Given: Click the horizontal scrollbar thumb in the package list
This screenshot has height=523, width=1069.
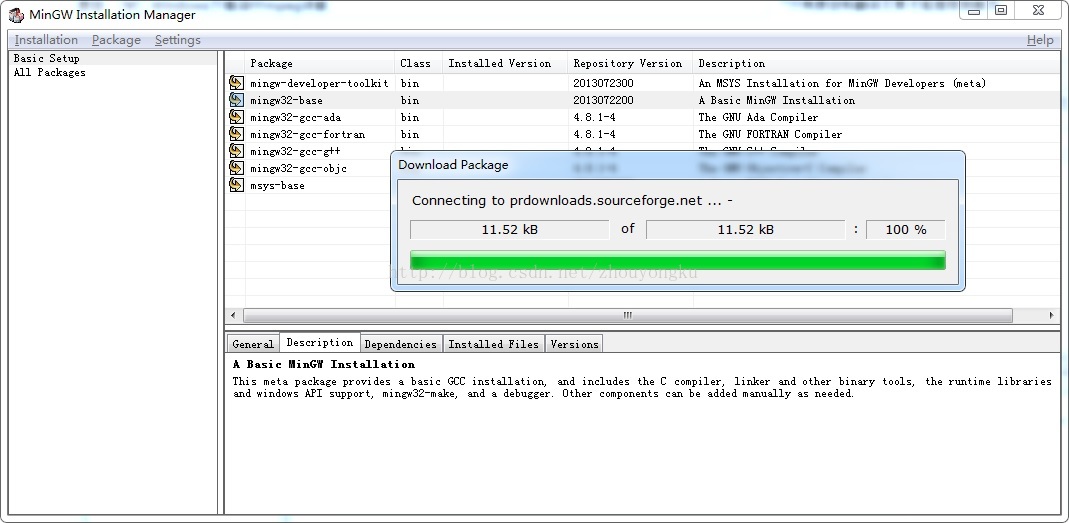Looking at the screenshot, I should pyautogui.click(x=628, y=315).
